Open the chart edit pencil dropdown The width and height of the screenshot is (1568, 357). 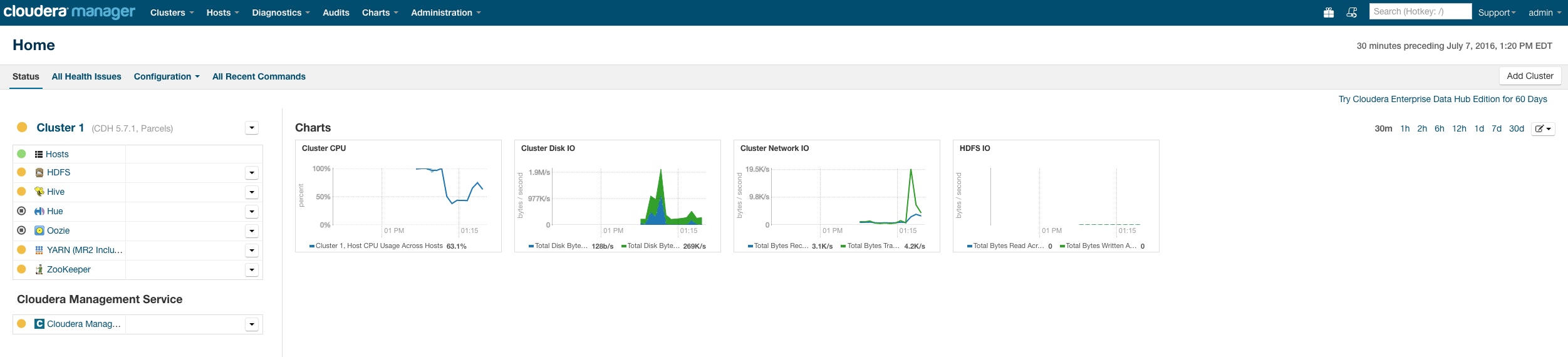[1543, 129]
